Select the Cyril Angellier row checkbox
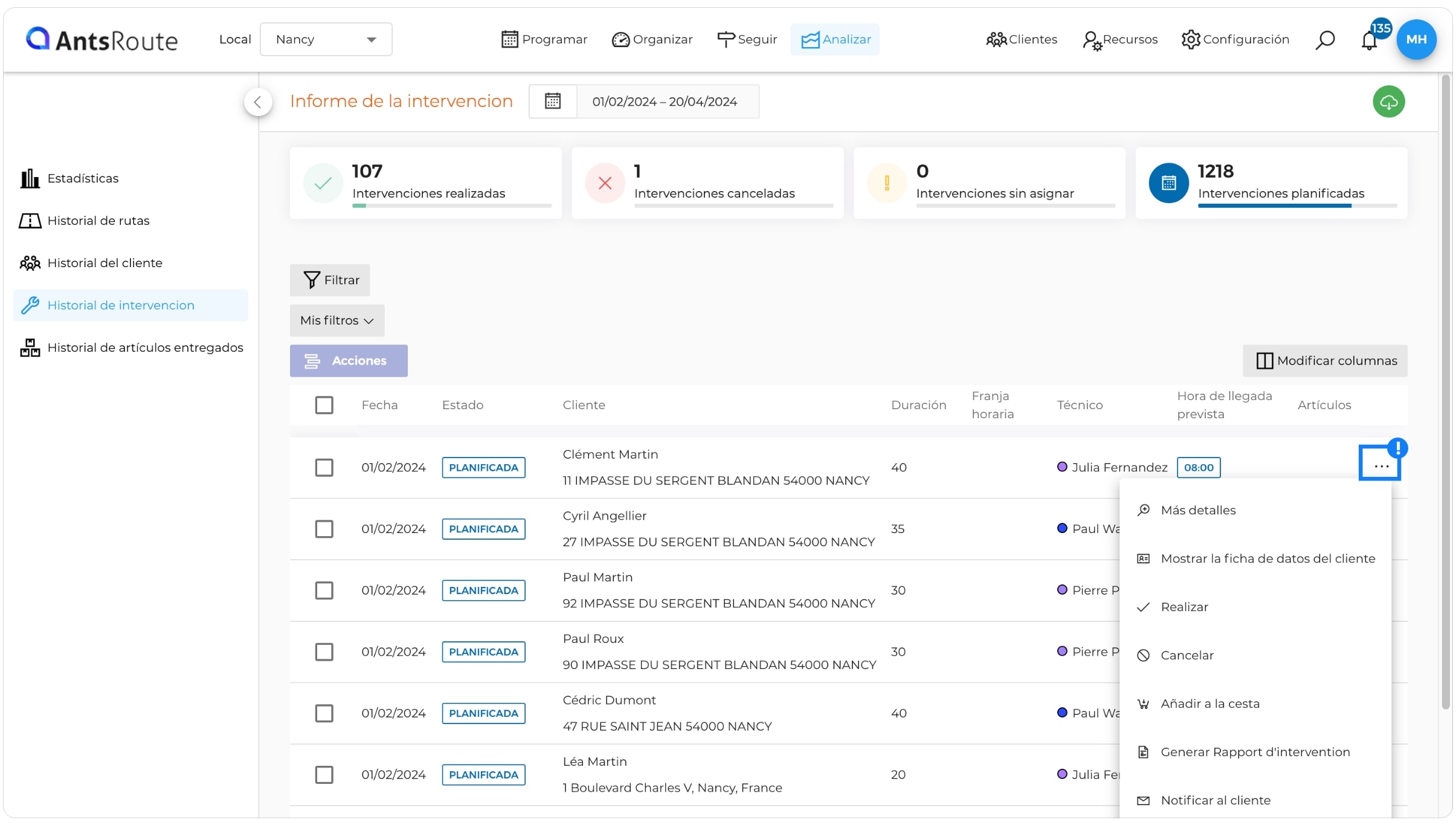Viewport: 1456px width, 825px height. click(x=324, y=529)
